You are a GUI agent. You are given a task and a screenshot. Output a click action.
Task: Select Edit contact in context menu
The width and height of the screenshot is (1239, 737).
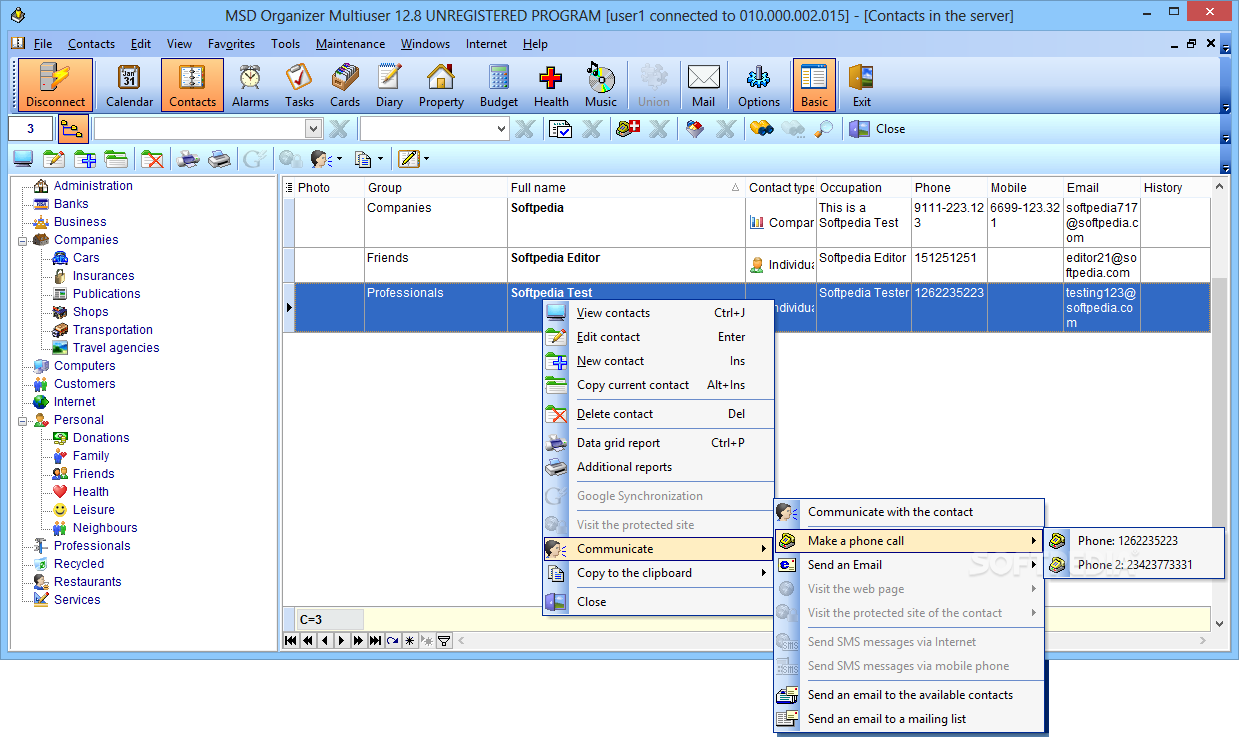tap(658, 337)
